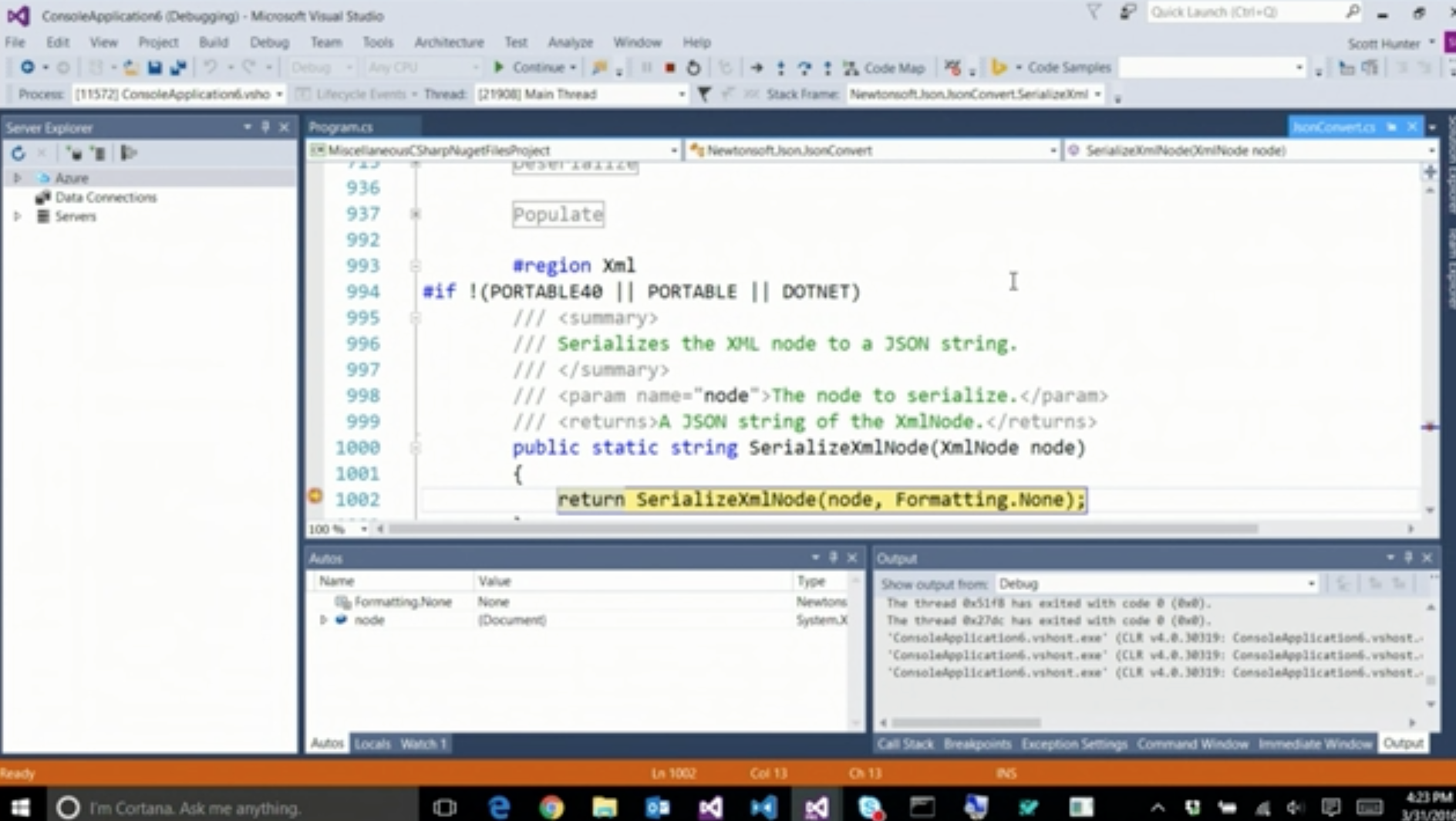Click the exception settings icon beside Code Map

pos(953,68)
